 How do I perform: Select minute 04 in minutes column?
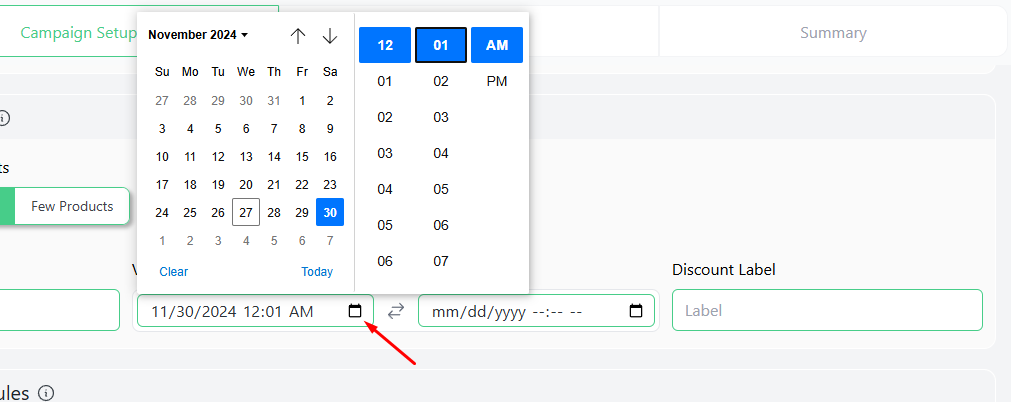point(441,154)
